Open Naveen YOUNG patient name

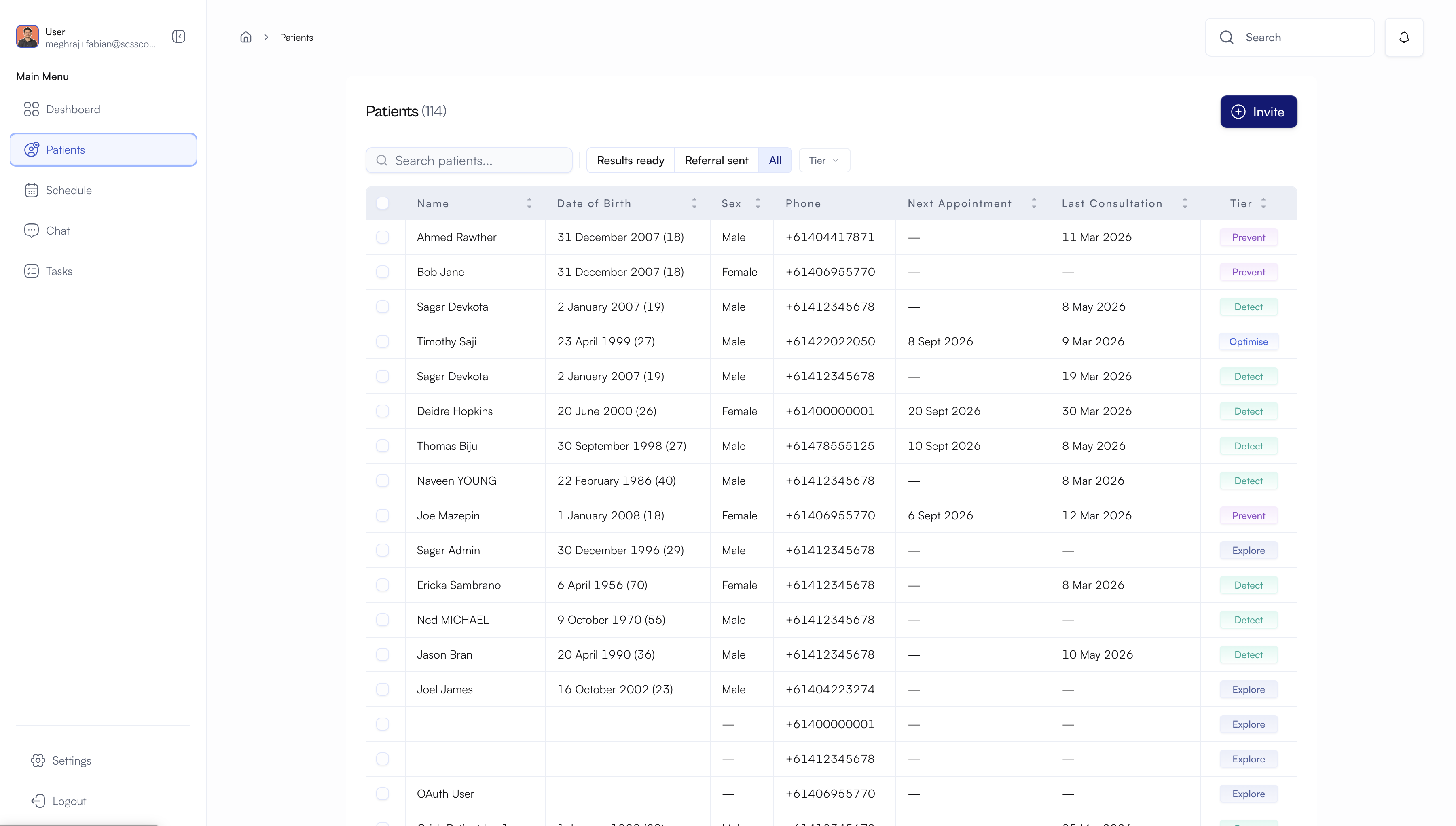(x=457, y=481)
